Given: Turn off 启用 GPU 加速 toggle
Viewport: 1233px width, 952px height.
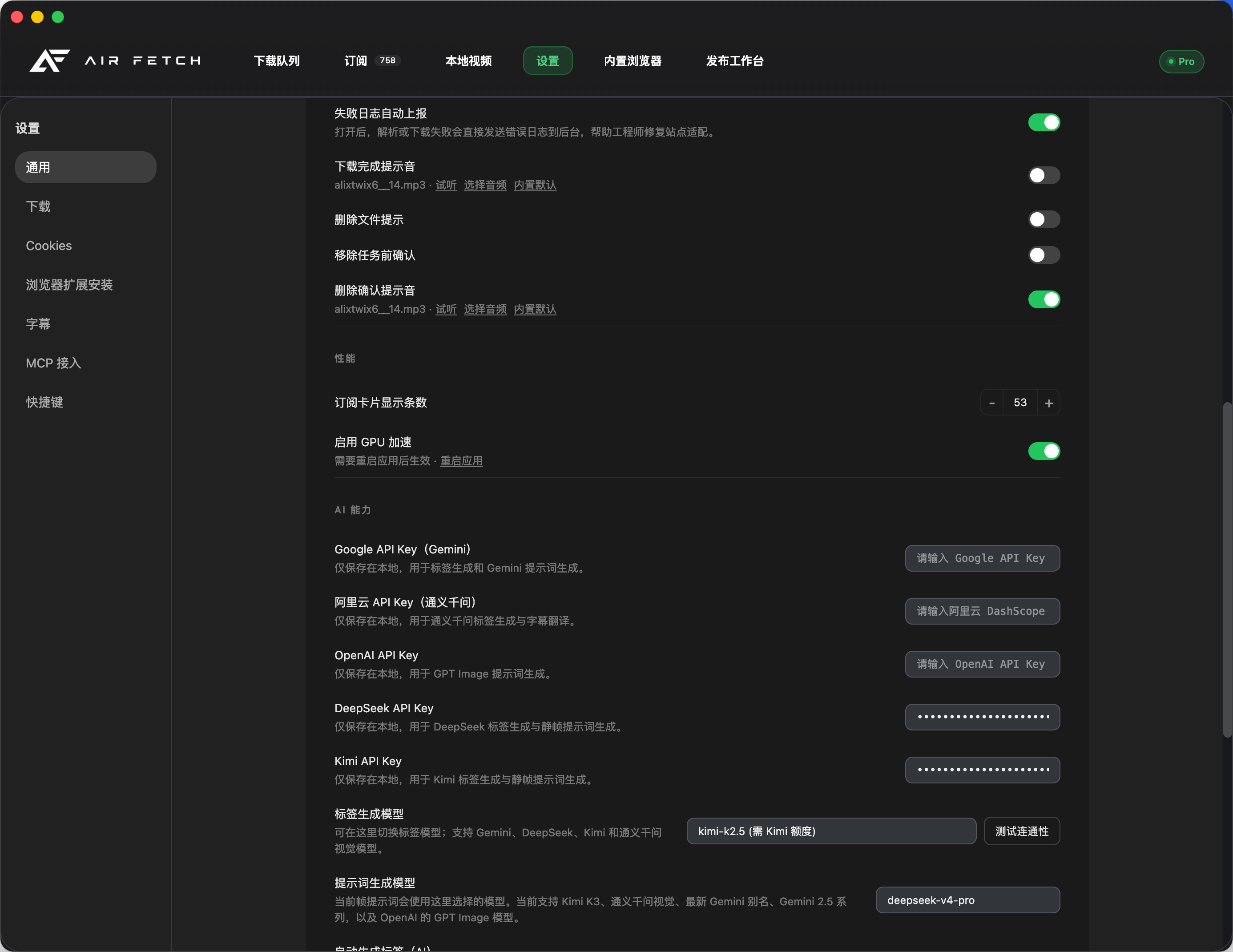Looking at the screenshot, I should tap(1044, 451).
